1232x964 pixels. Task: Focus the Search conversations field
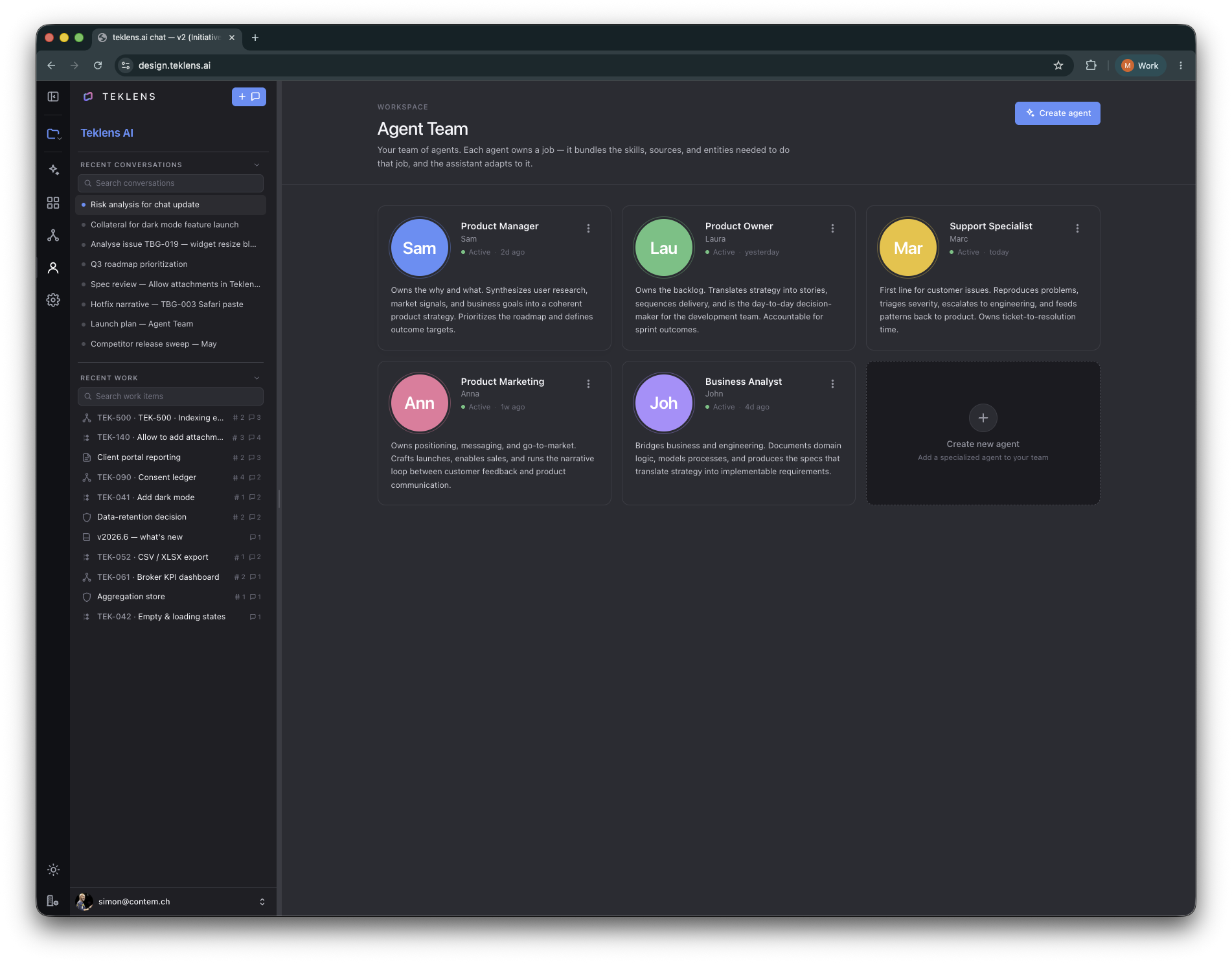coord(170,183)
